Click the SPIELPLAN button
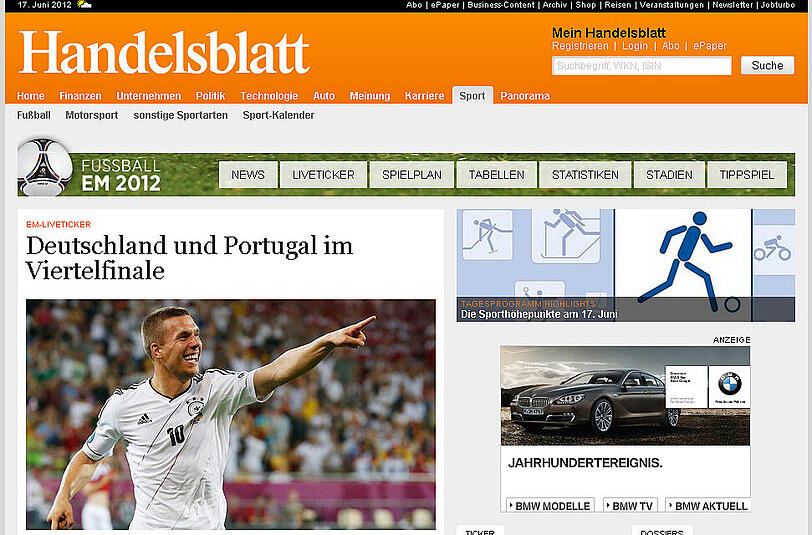812x535 pixels. tap(412, 175)
